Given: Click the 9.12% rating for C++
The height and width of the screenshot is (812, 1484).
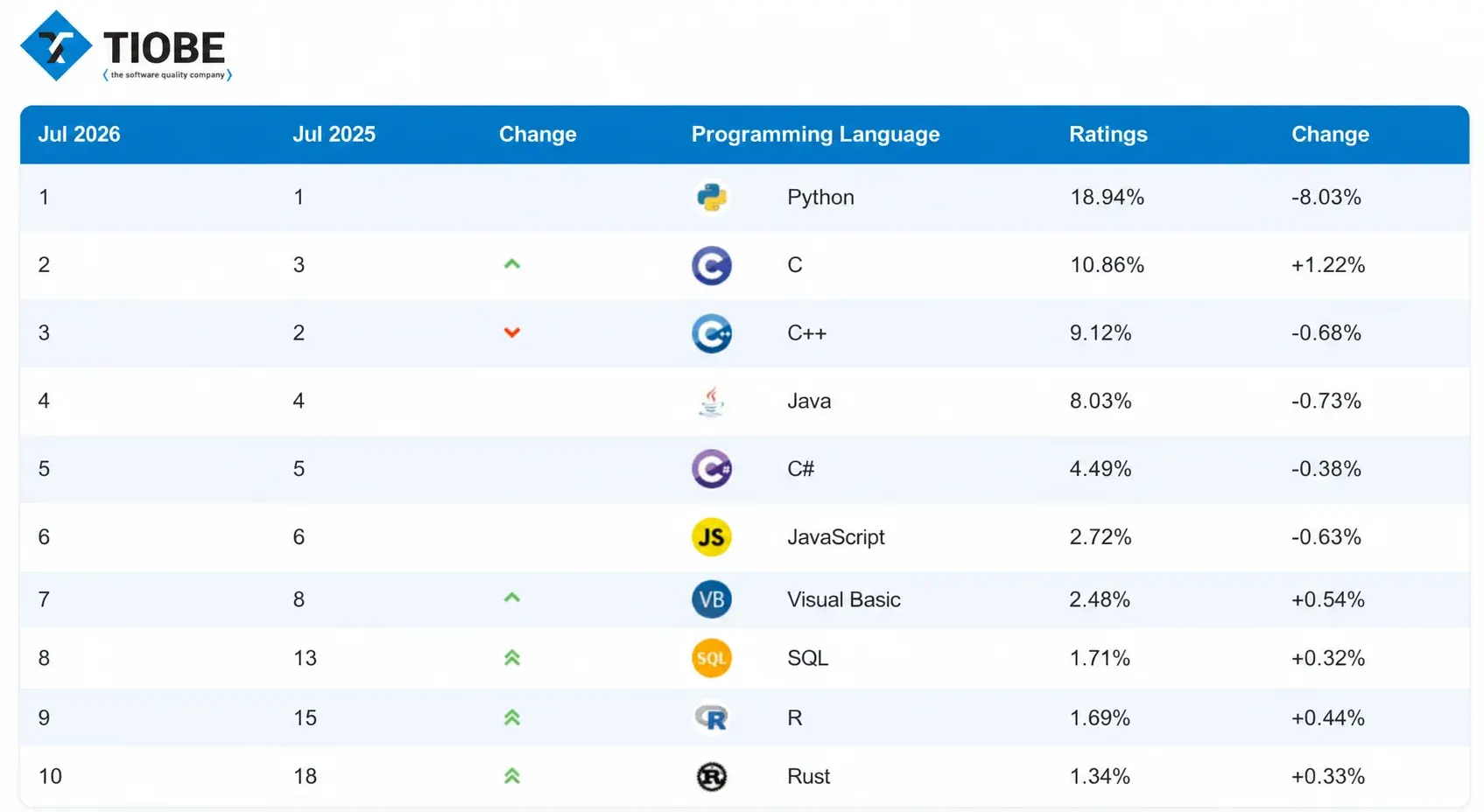Looking at the screenshot, I should pos(1101,332).
